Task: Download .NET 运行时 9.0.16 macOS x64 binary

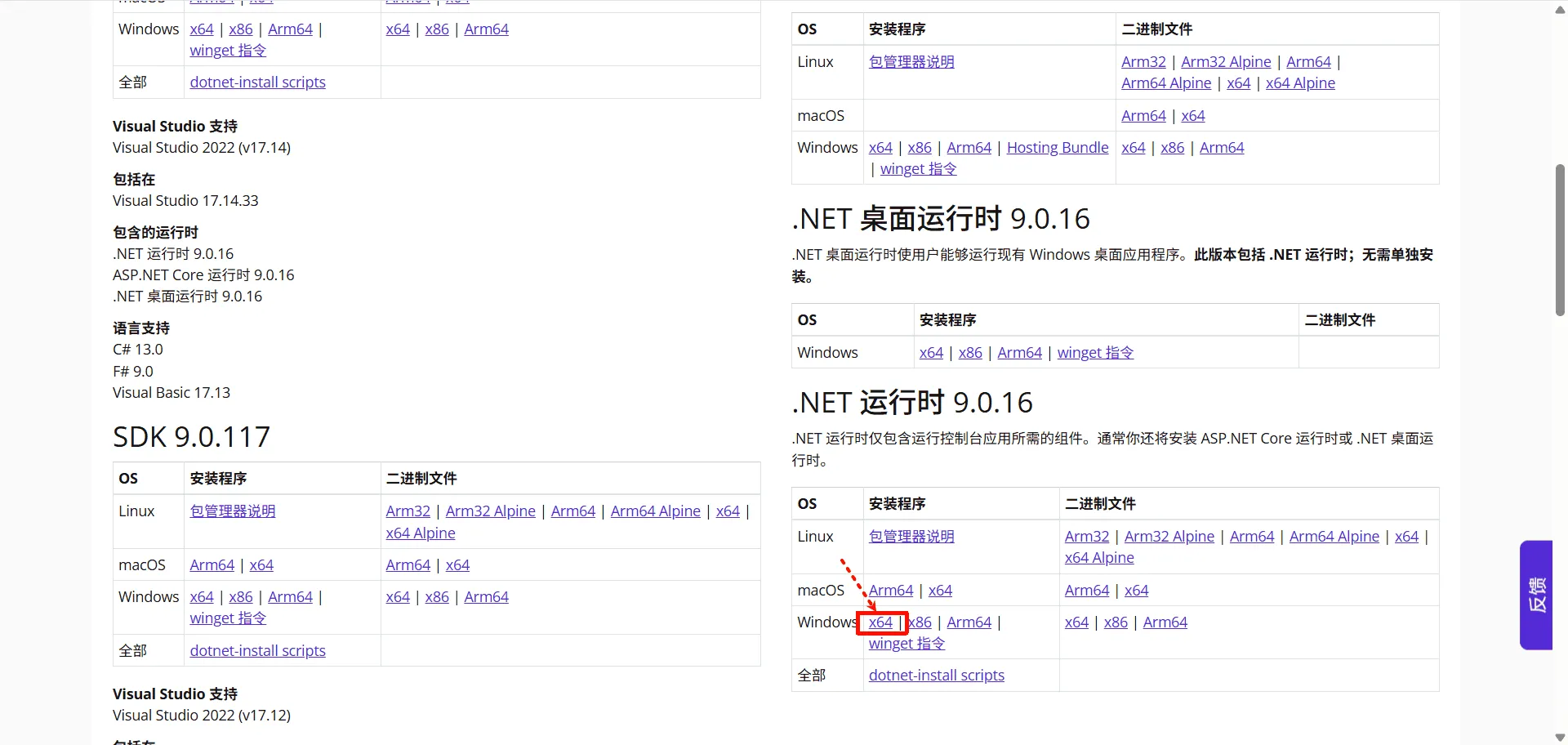Action: (x=1136, y=591)
